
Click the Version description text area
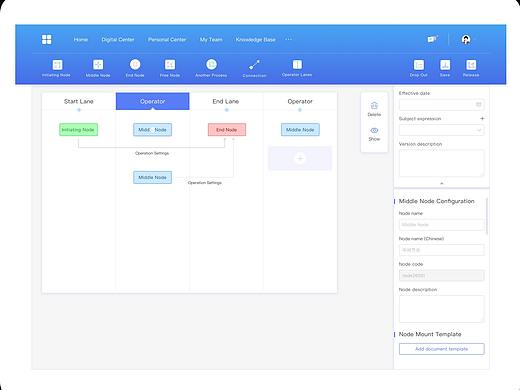[x=441, y=163]
